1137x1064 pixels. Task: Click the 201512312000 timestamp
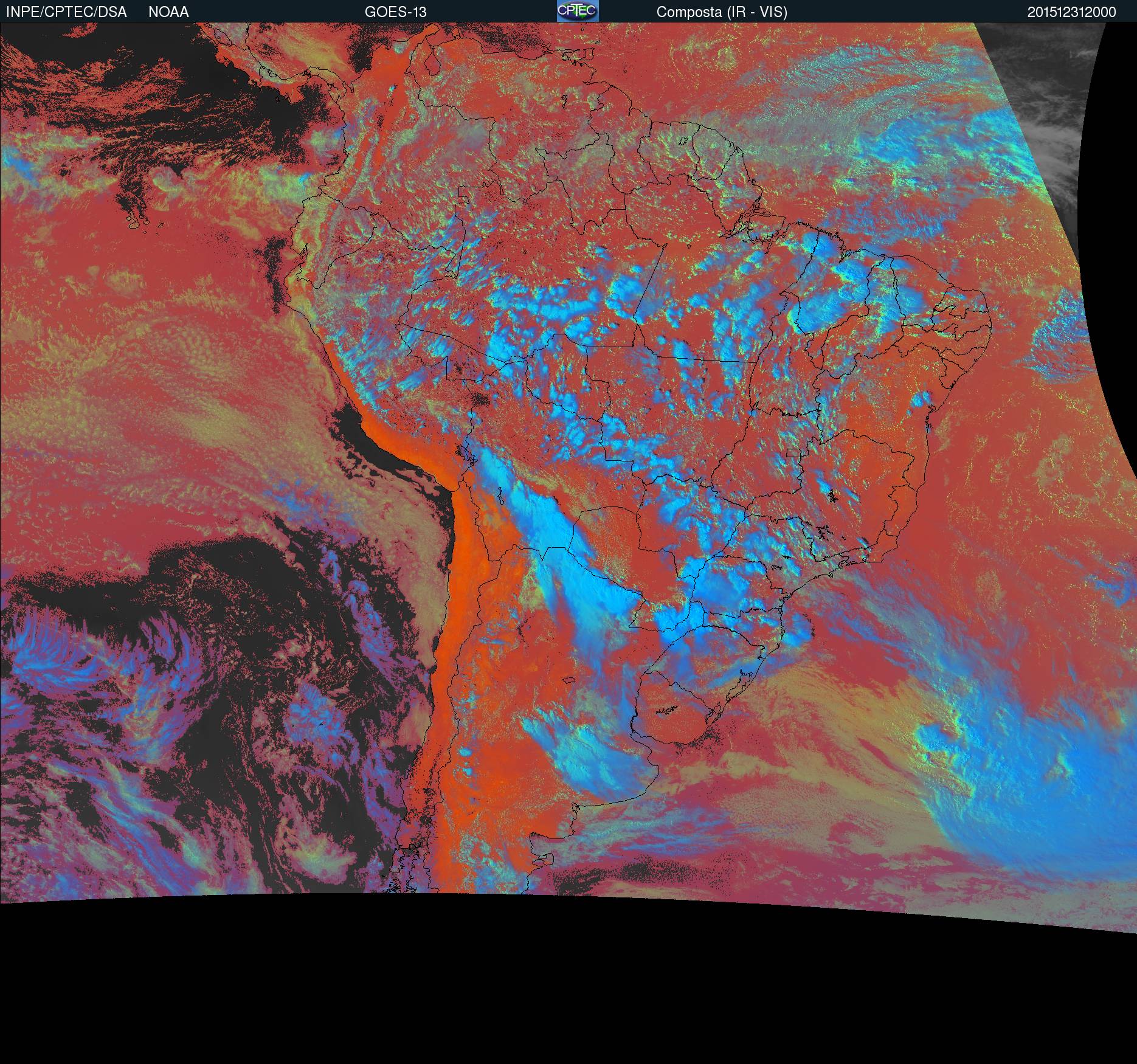point(1071,12)
